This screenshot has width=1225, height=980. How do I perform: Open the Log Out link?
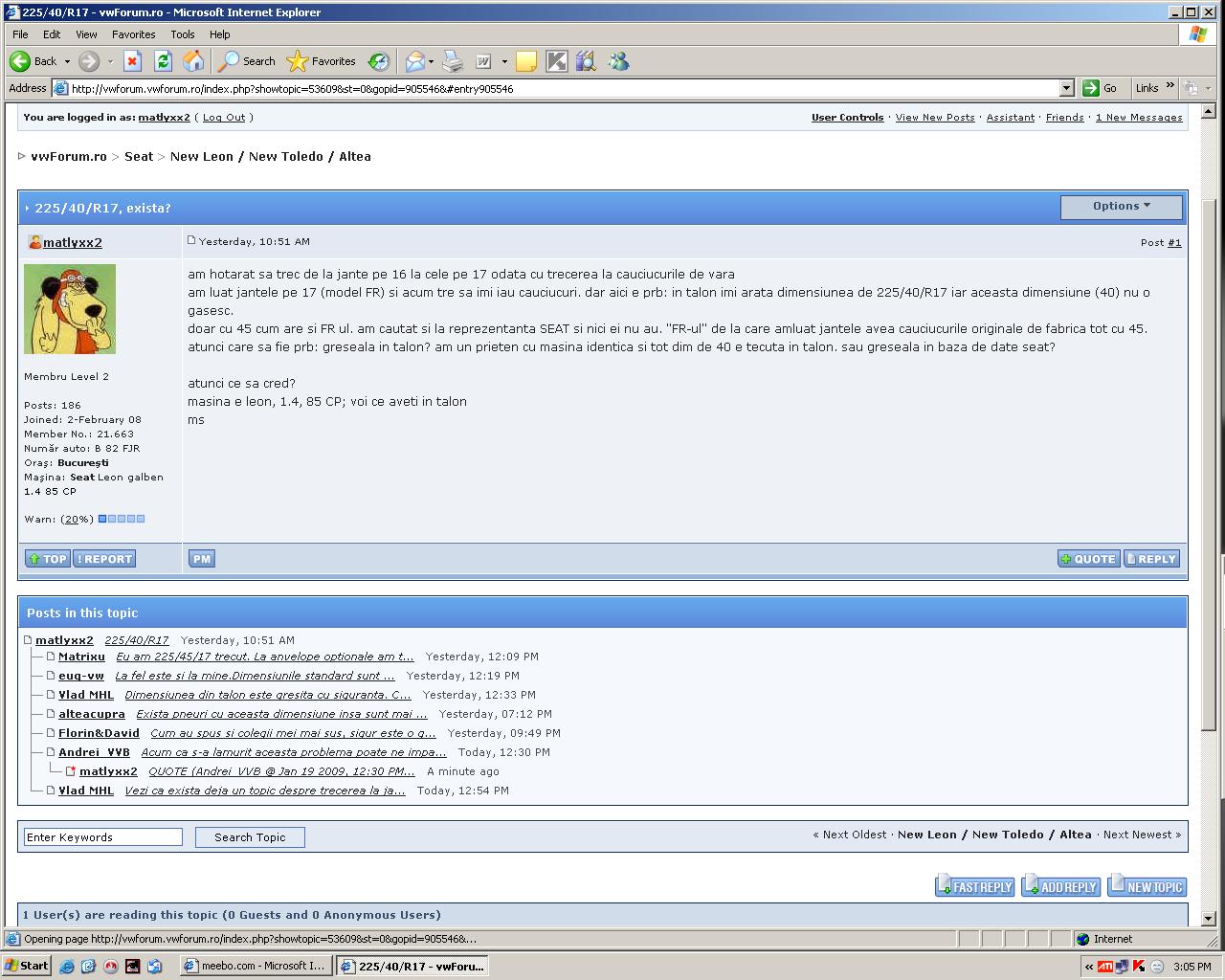(x=224, y=118)
